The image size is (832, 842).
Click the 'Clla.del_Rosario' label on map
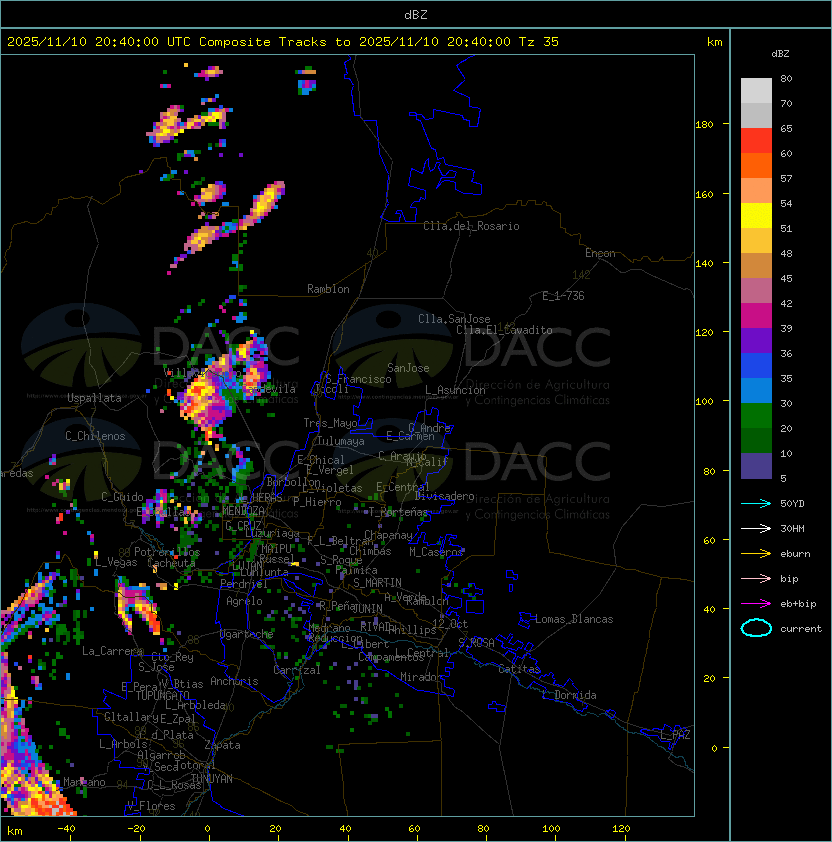click(471, 226)
